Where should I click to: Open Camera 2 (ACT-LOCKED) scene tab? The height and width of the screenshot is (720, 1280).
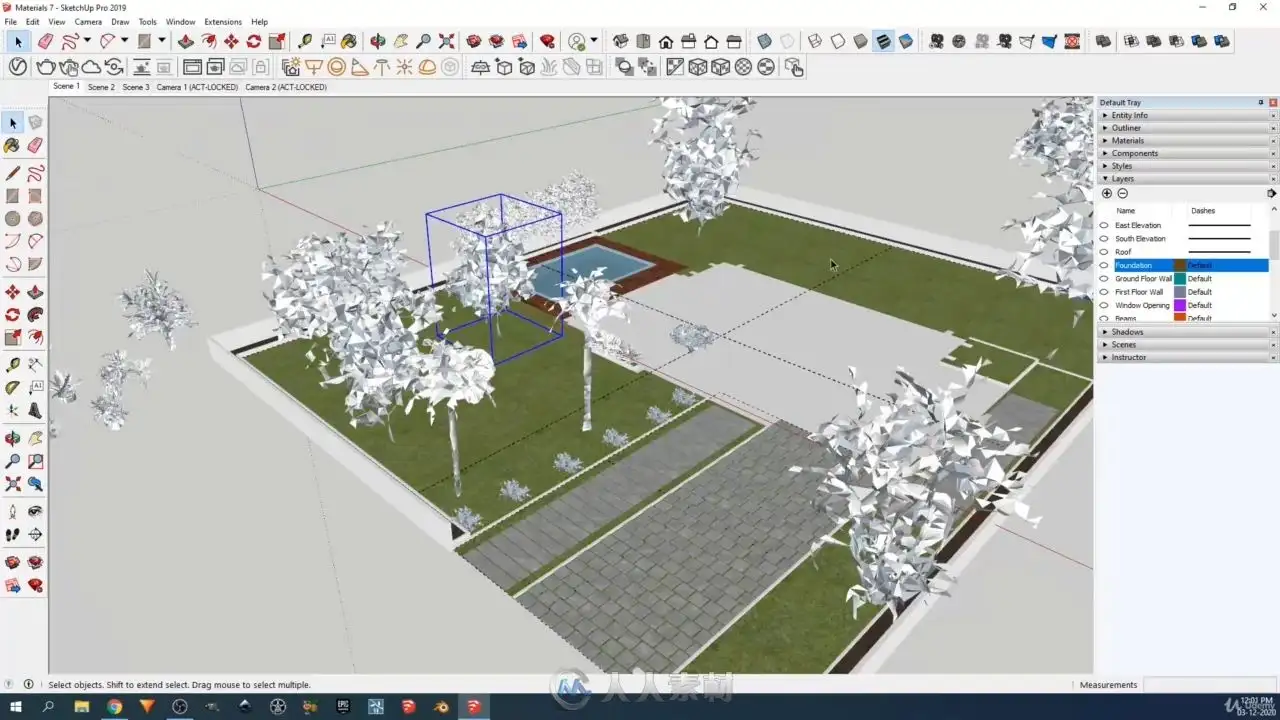(286, 87)
